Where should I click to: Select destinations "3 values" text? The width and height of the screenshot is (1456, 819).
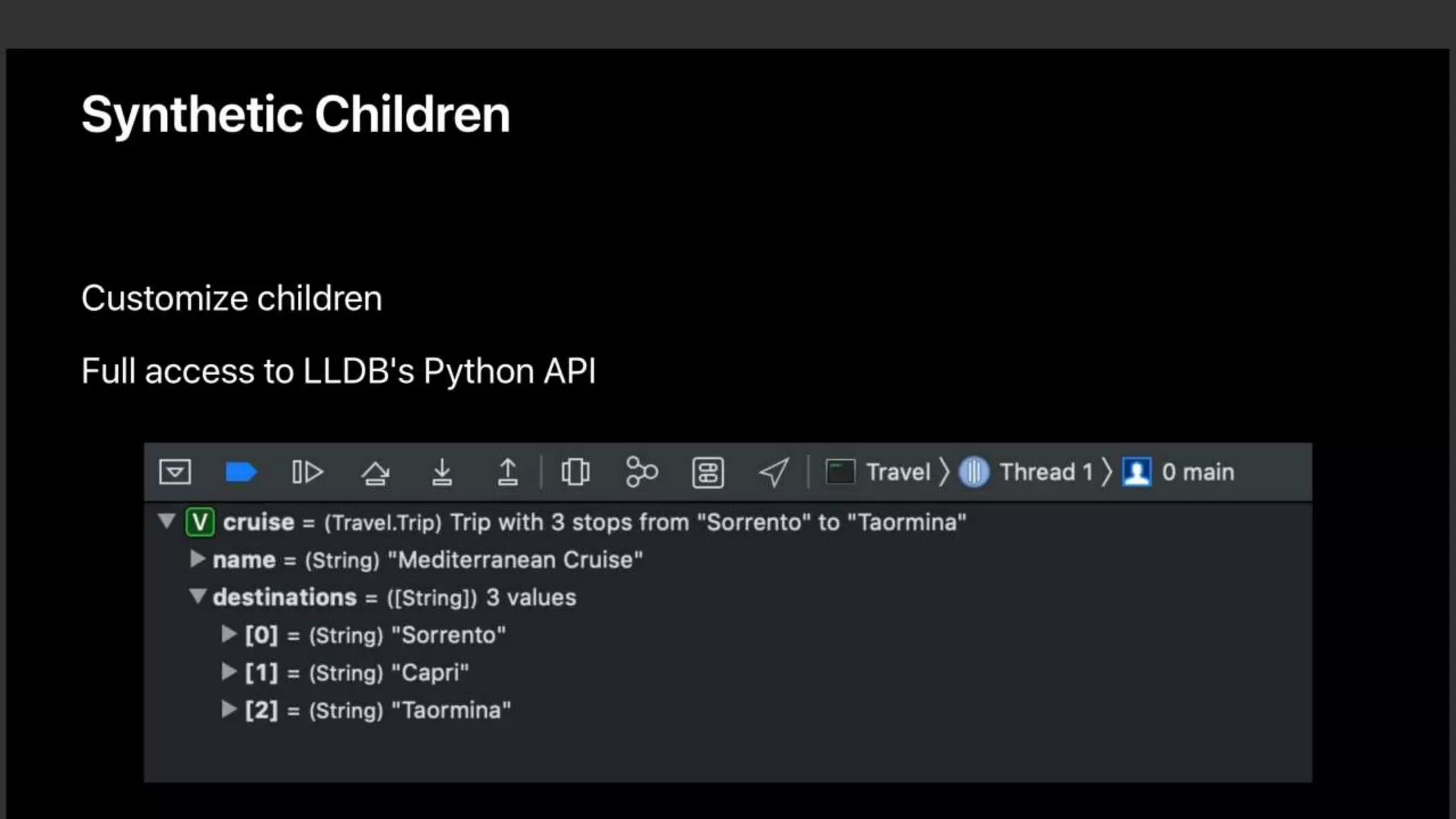pyautogui.click(x=531, y=597)
